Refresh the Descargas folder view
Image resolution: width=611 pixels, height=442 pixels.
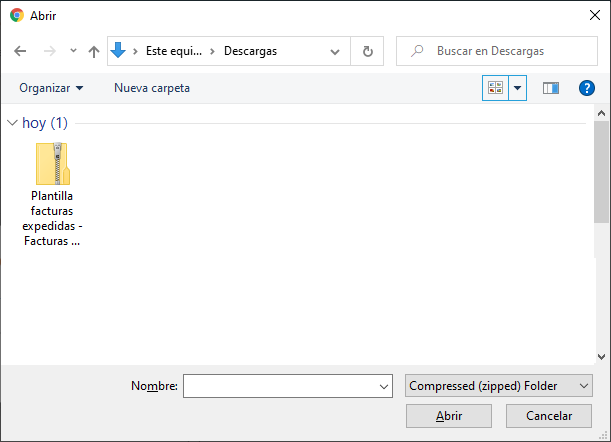pyautogui.click(x=367, y=51)
